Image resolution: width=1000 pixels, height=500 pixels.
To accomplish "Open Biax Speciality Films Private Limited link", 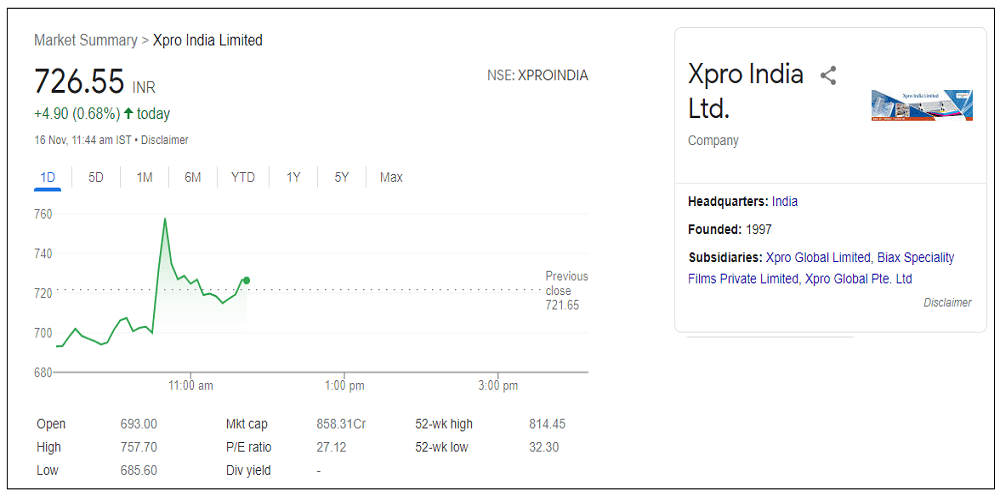I will click(821, 268).
